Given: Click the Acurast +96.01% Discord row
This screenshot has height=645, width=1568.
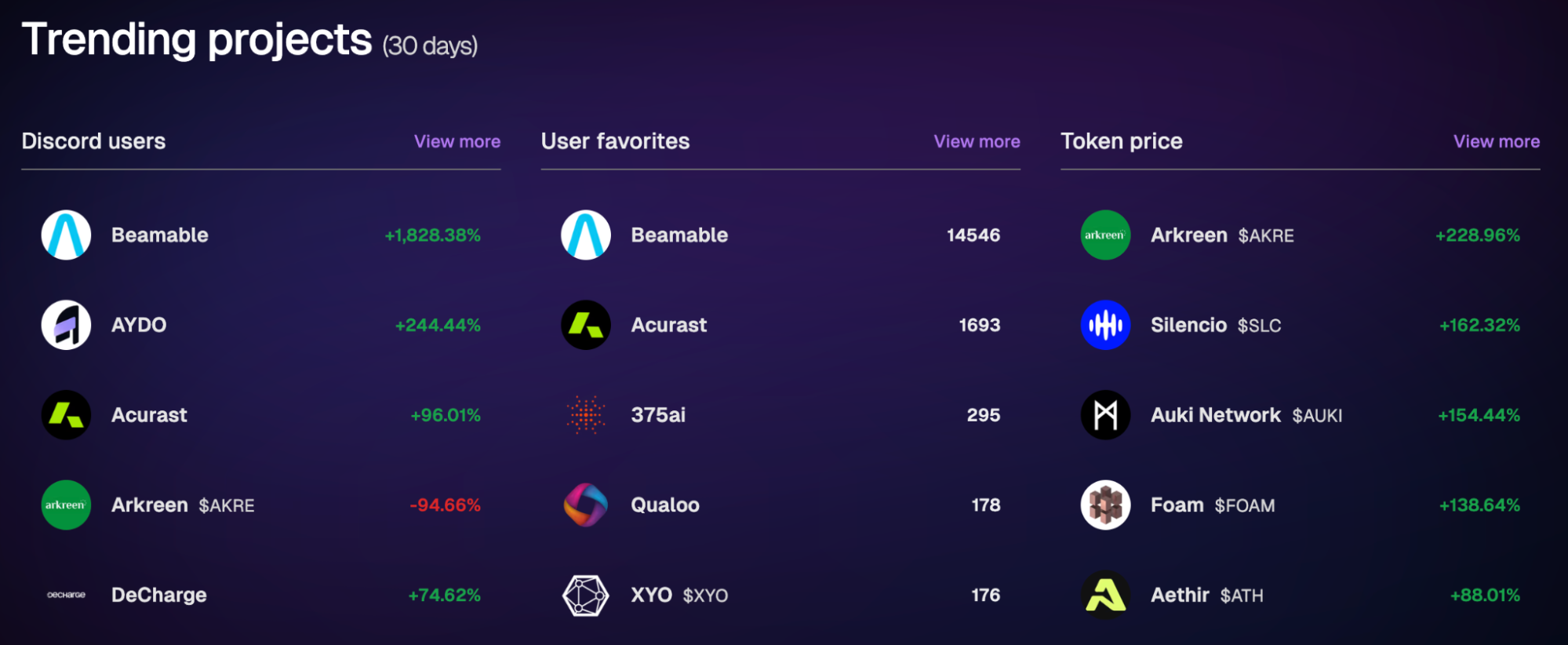Looking at the screenshot, I should (261, 415).
